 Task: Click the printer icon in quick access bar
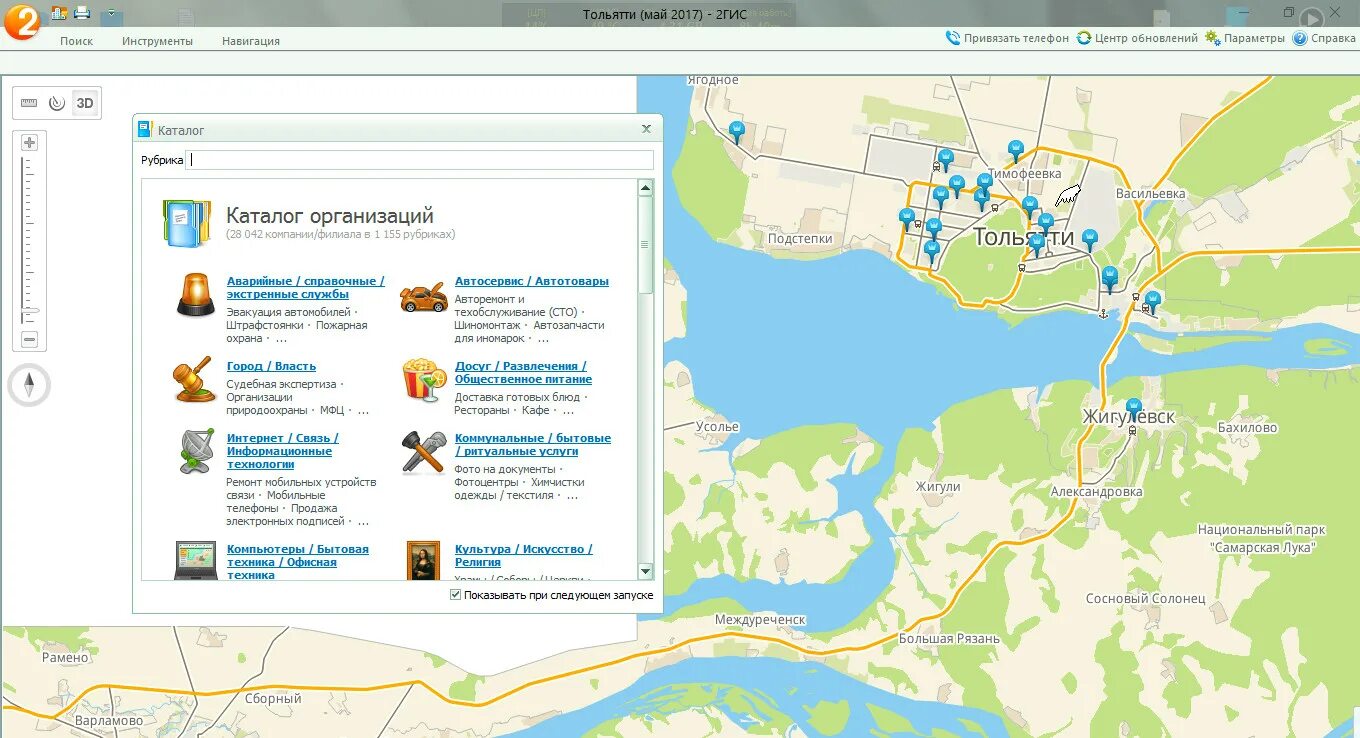[82, 13]
